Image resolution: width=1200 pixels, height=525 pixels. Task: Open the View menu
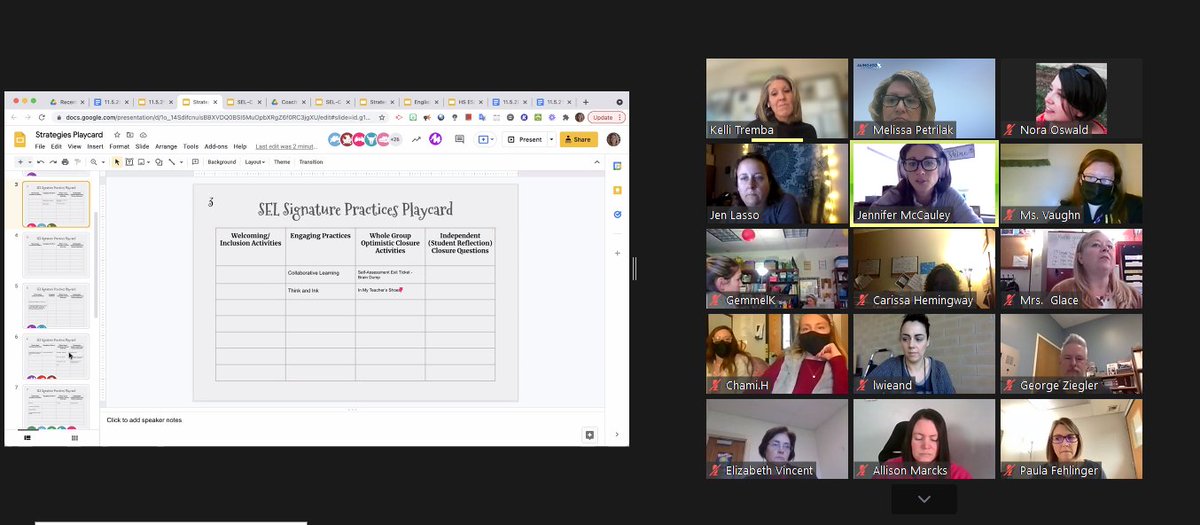click(74, 146)
